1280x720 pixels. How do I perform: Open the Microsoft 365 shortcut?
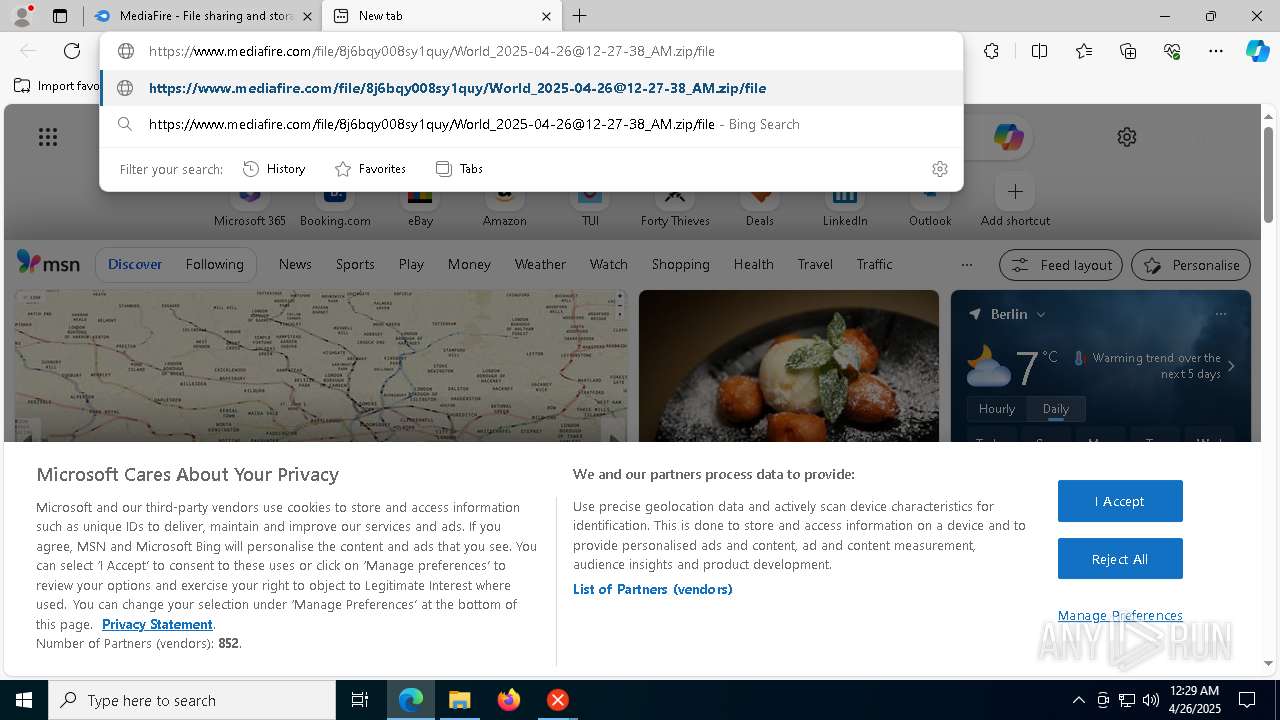click(250, 207)
